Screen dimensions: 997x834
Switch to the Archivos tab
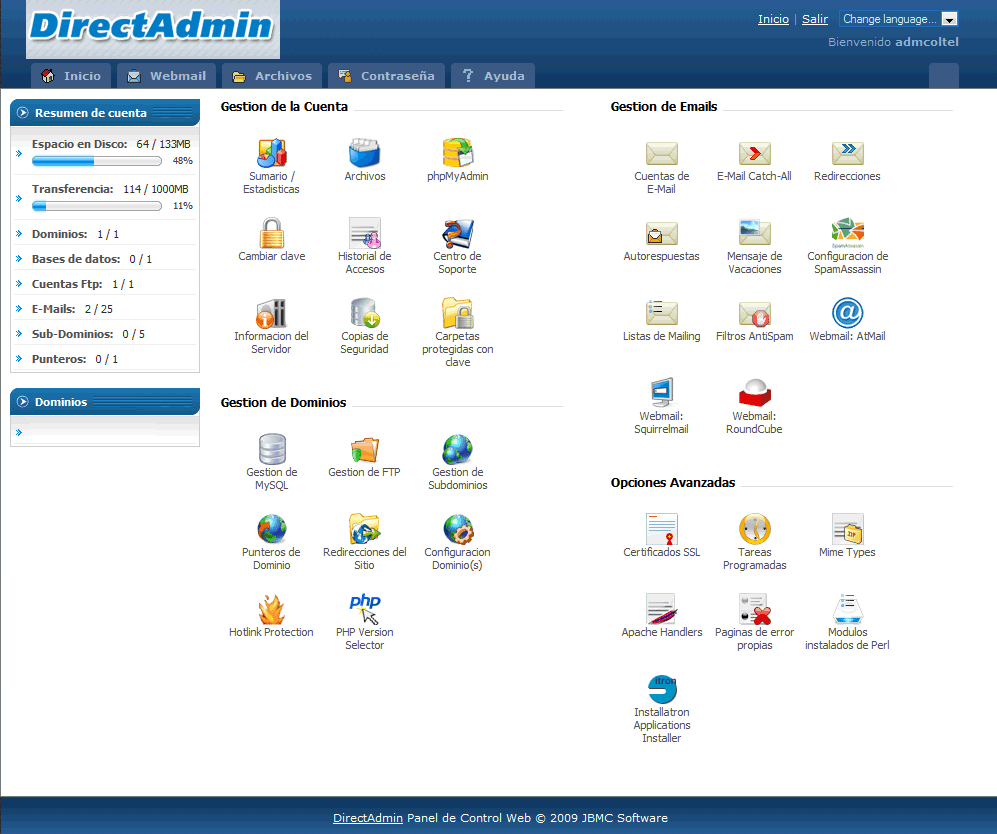tap(272, 76)
